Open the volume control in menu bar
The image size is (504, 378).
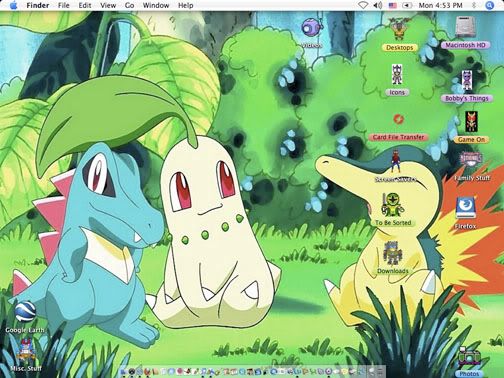pos(377,5)
